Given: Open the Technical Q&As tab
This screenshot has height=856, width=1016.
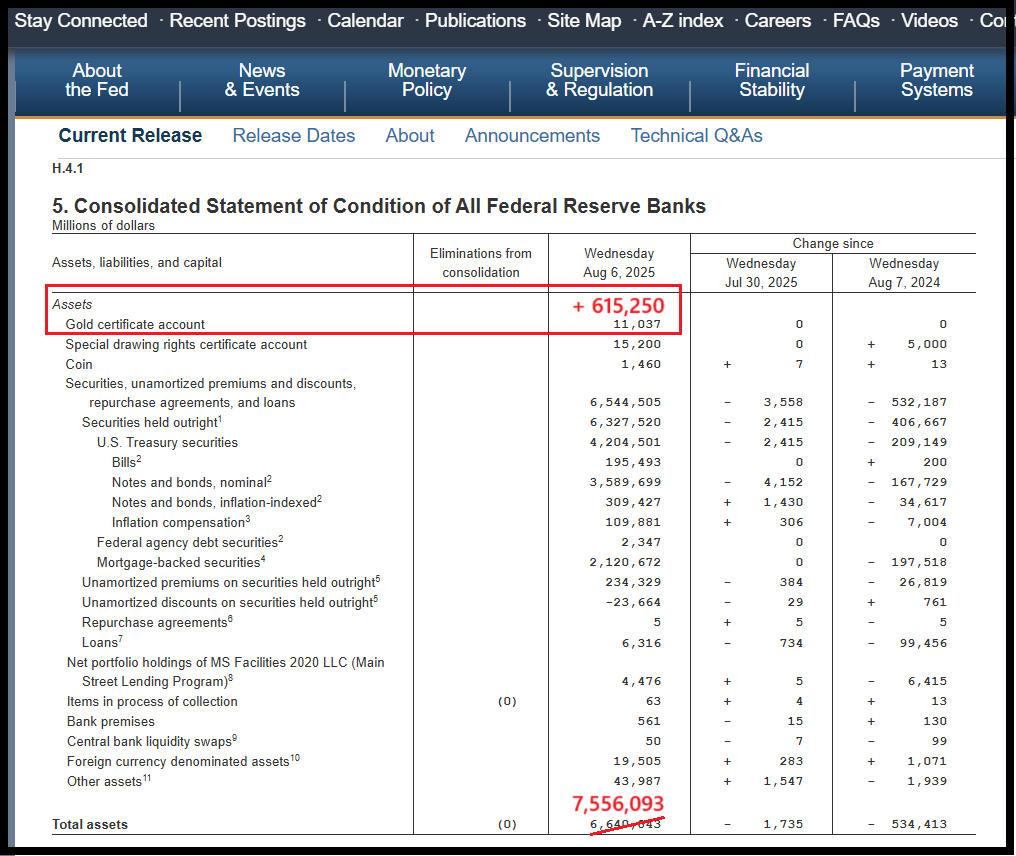Looking at the screenshot, I should click(696, 136).
